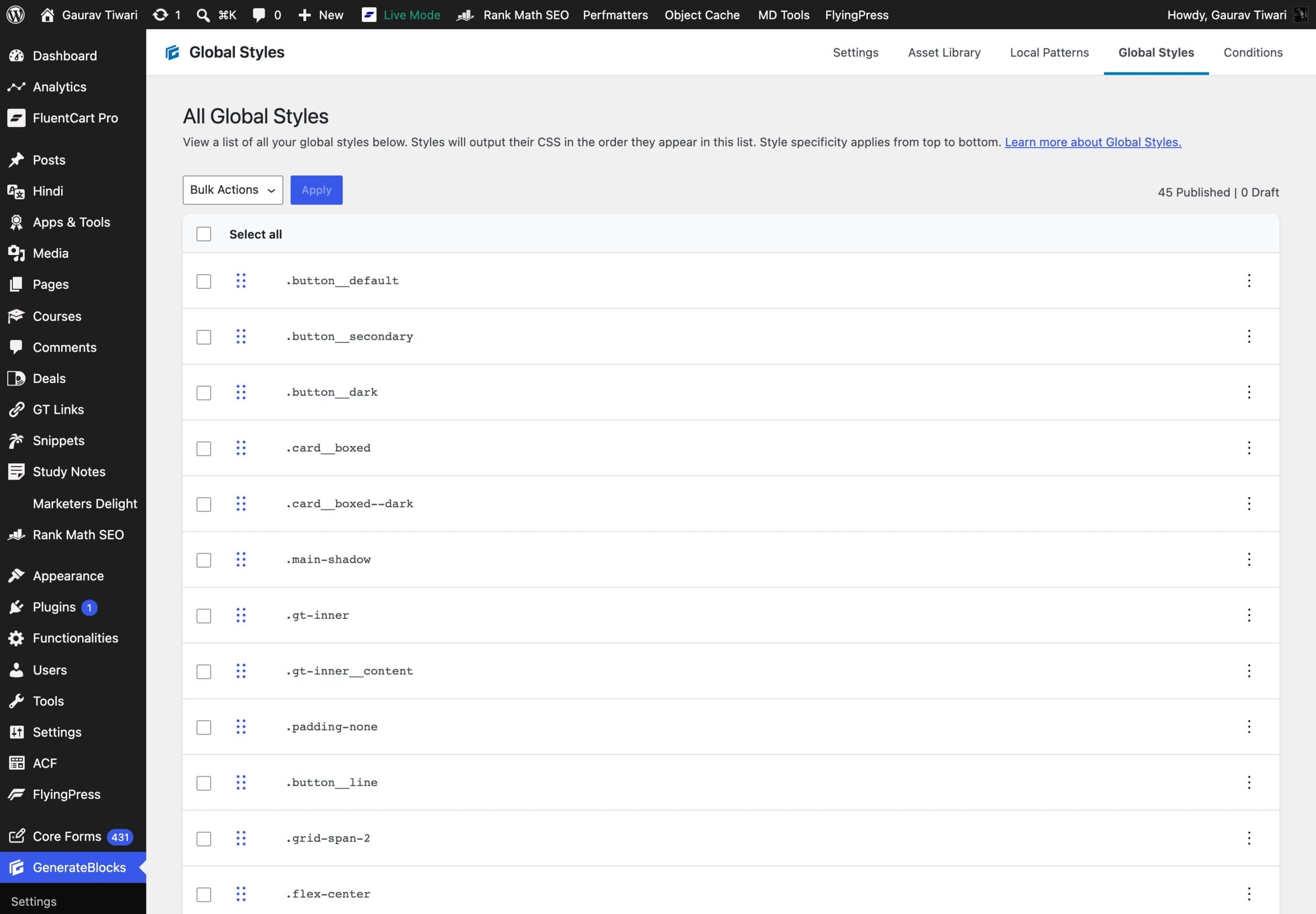Viewport: 1316px width, 914px height.
Task: Check the .flex-center checkbox
Action: pos(204,895)
